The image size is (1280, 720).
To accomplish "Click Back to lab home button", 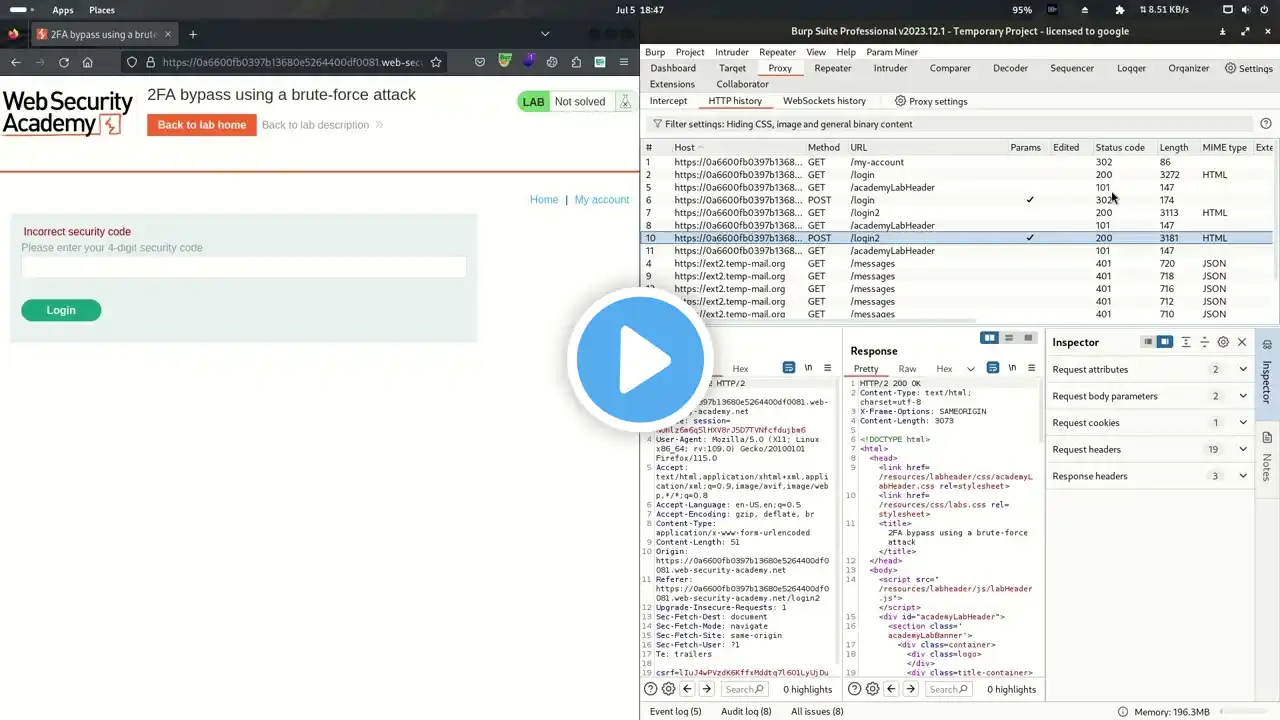I will (x=202, y=125).
